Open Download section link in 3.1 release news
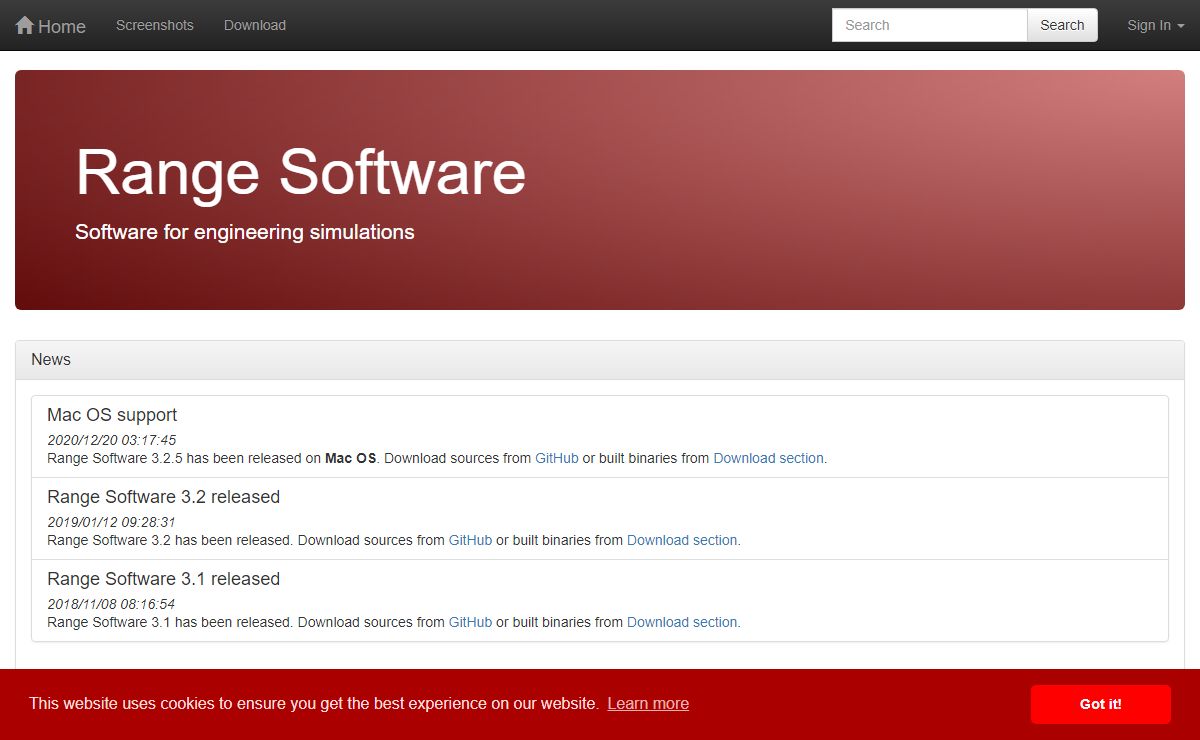This screenshot has height=740, width=1200. [x=682, y=622]
